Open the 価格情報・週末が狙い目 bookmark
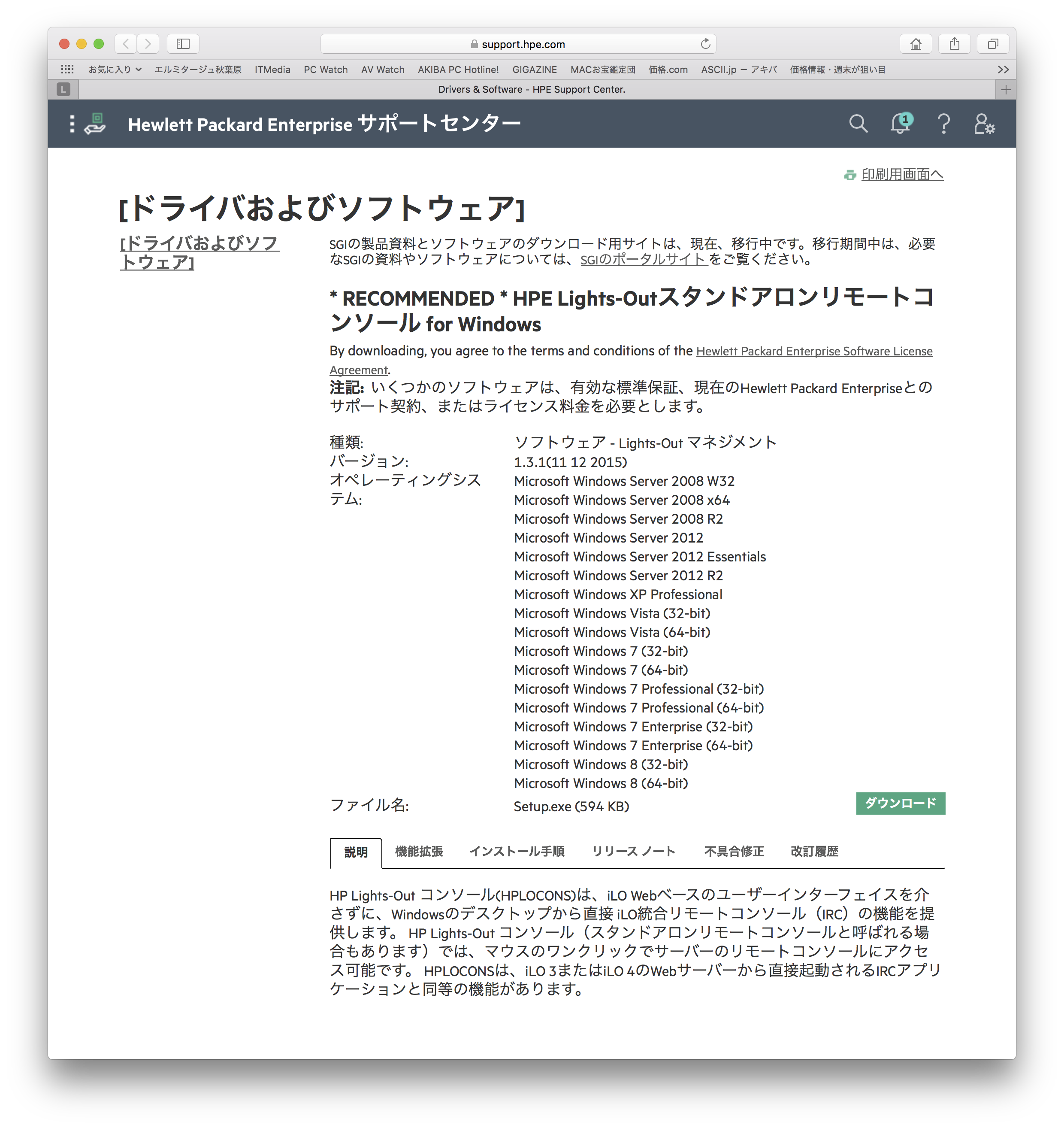 point(838,69)
